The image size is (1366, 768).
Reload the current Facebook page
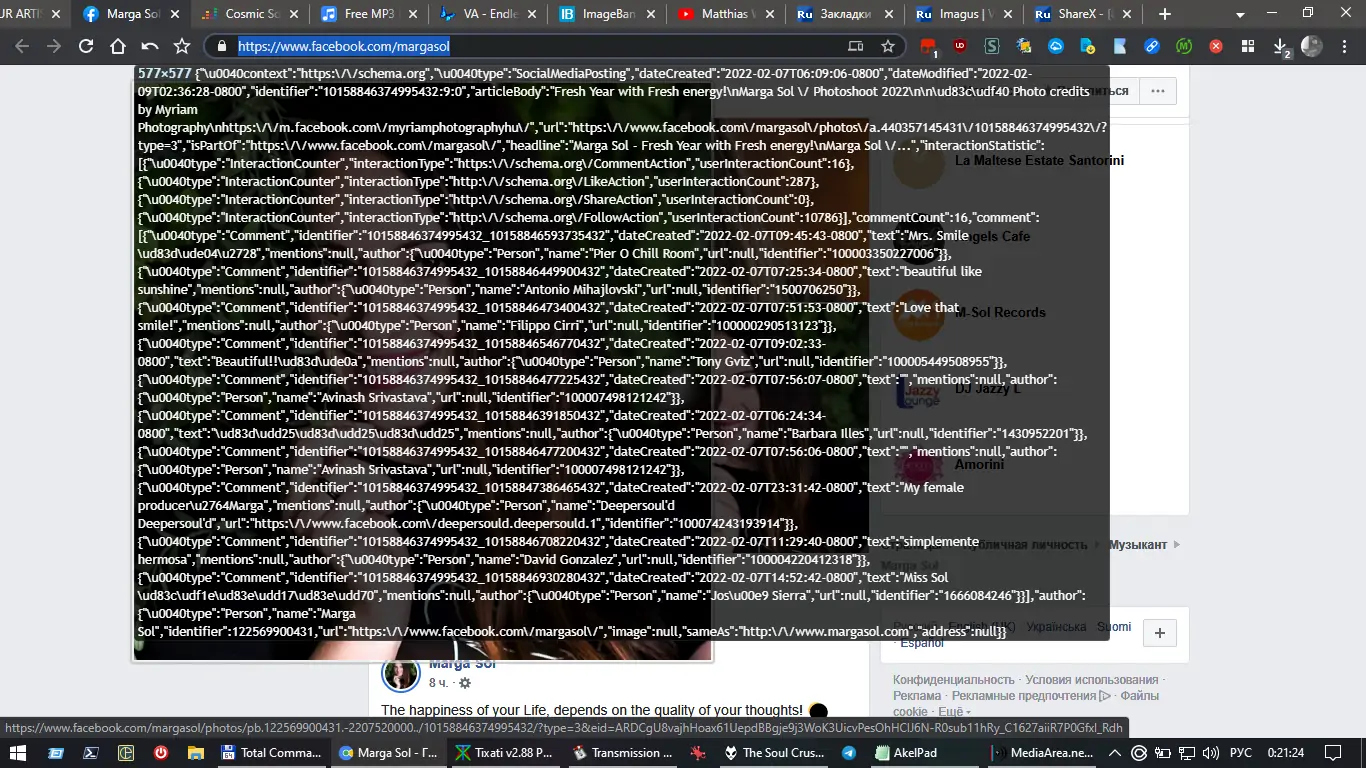coord(86,46)
